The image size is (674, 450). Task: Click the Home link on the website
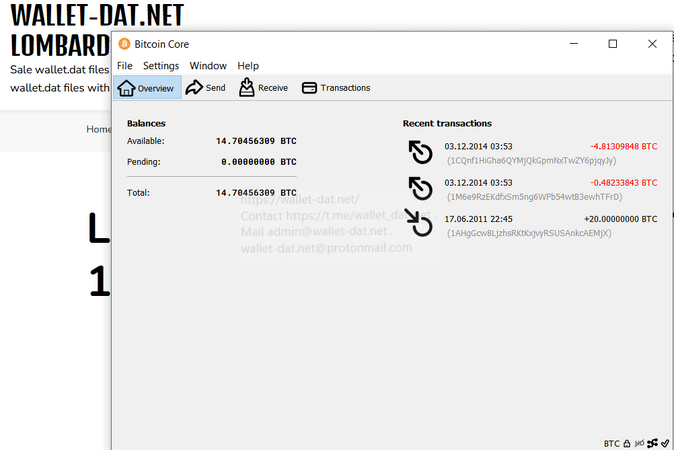(98, 129)
